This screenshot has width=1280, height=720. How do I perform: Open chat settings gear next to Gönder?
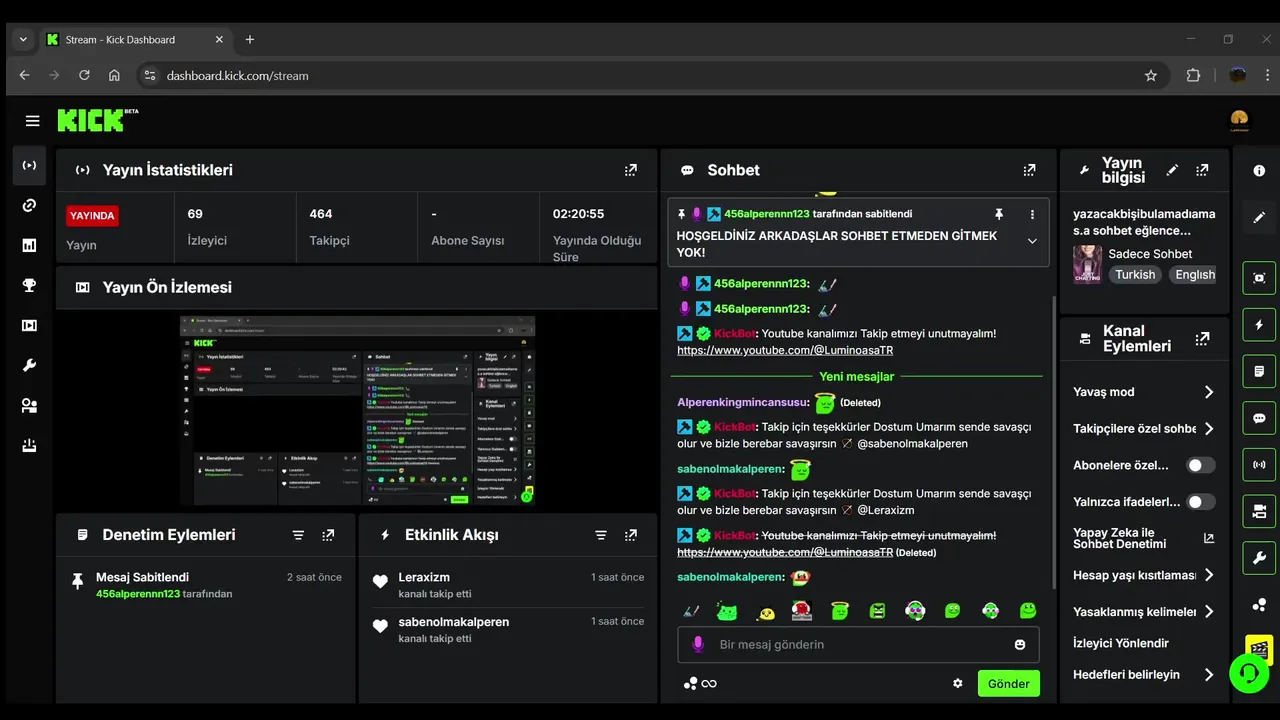(x=958, y=683)
